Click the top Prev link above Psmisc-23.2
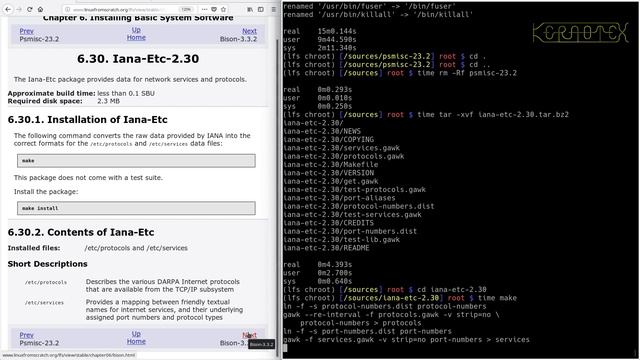 (x=27, y=31)
